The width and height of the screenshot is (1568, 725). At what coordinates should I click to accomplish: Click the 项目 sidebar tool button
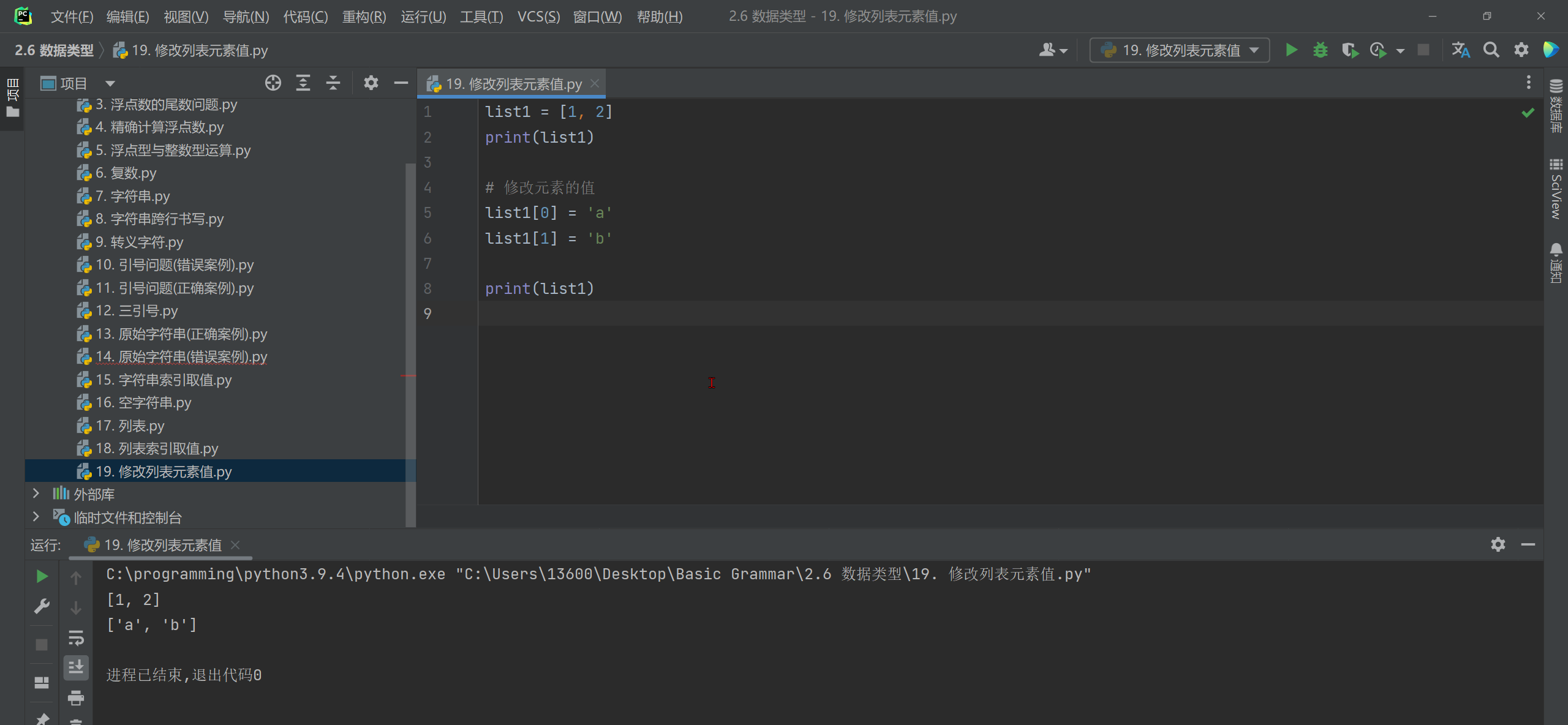click(12, 98)
